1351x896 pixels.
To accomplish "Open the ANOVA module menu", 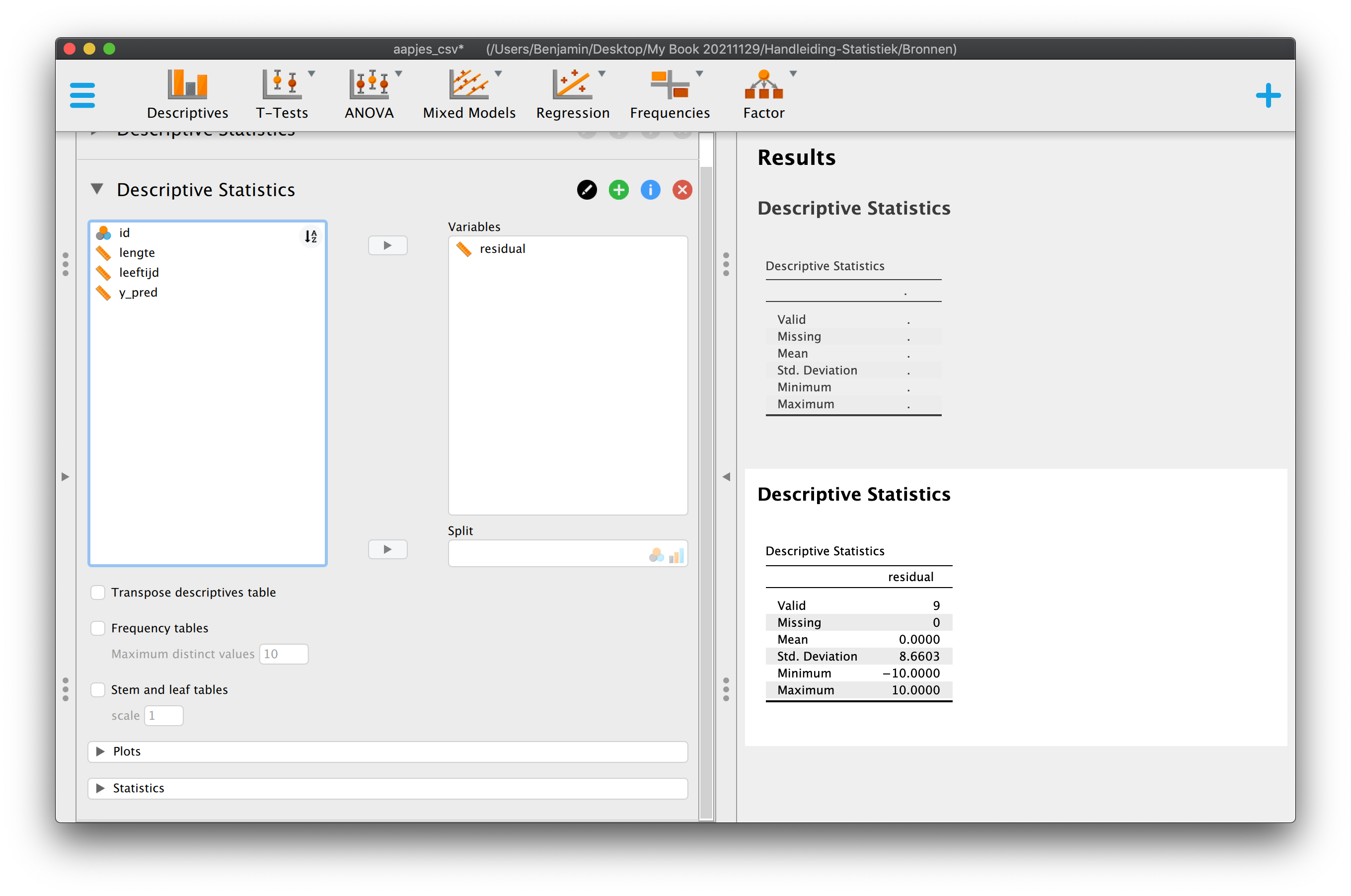I will (x=372, y=94).
